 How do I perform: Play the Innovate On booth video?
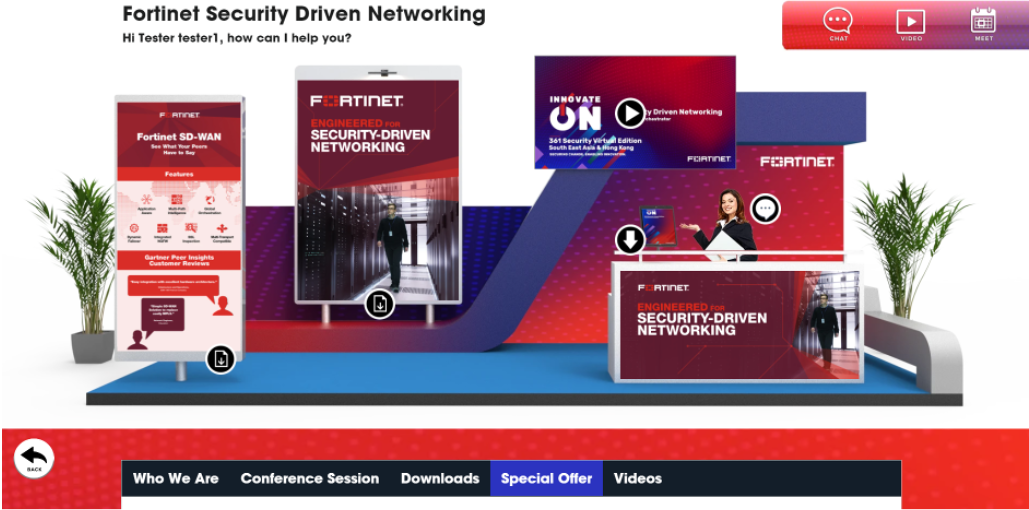[630, 114]
